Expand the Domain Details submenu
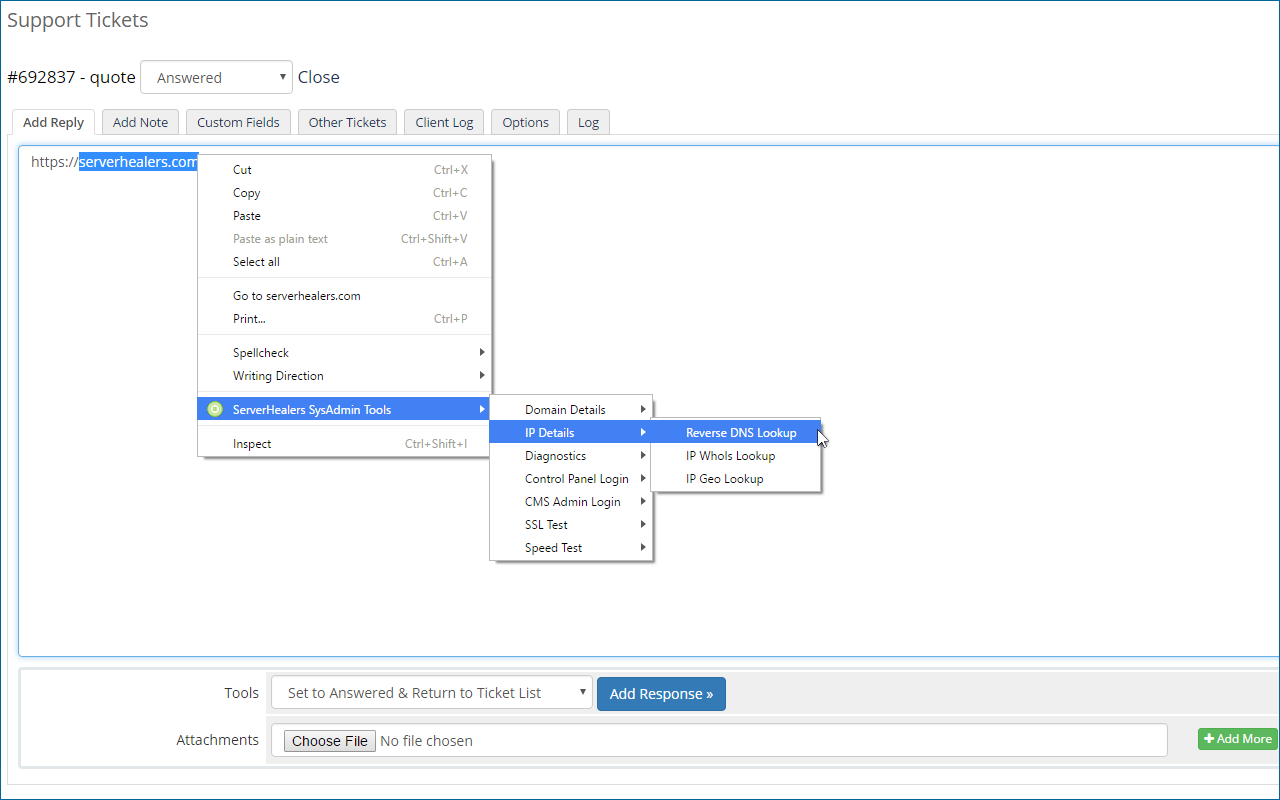This screenshot has height=800, width=1280. point(571,410)
